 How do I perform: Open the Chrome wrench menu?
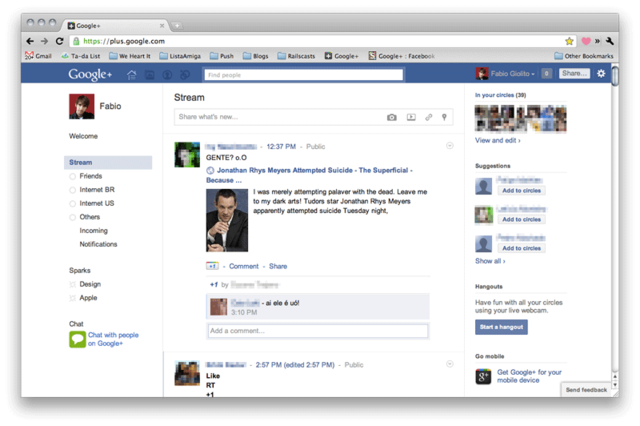pyautogui.click(x=609, y=41)
